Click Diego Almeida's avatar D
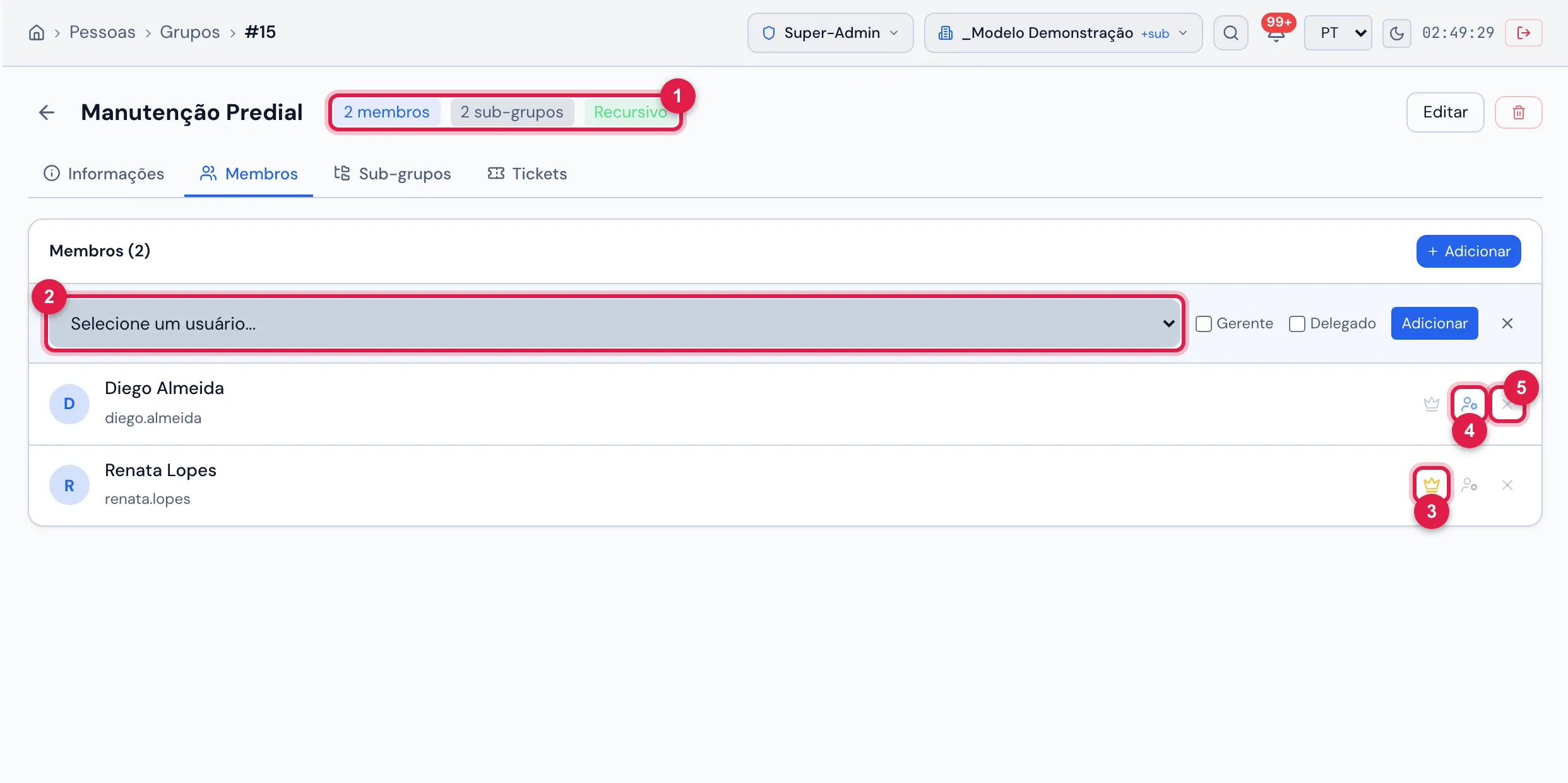 [69, 404]
